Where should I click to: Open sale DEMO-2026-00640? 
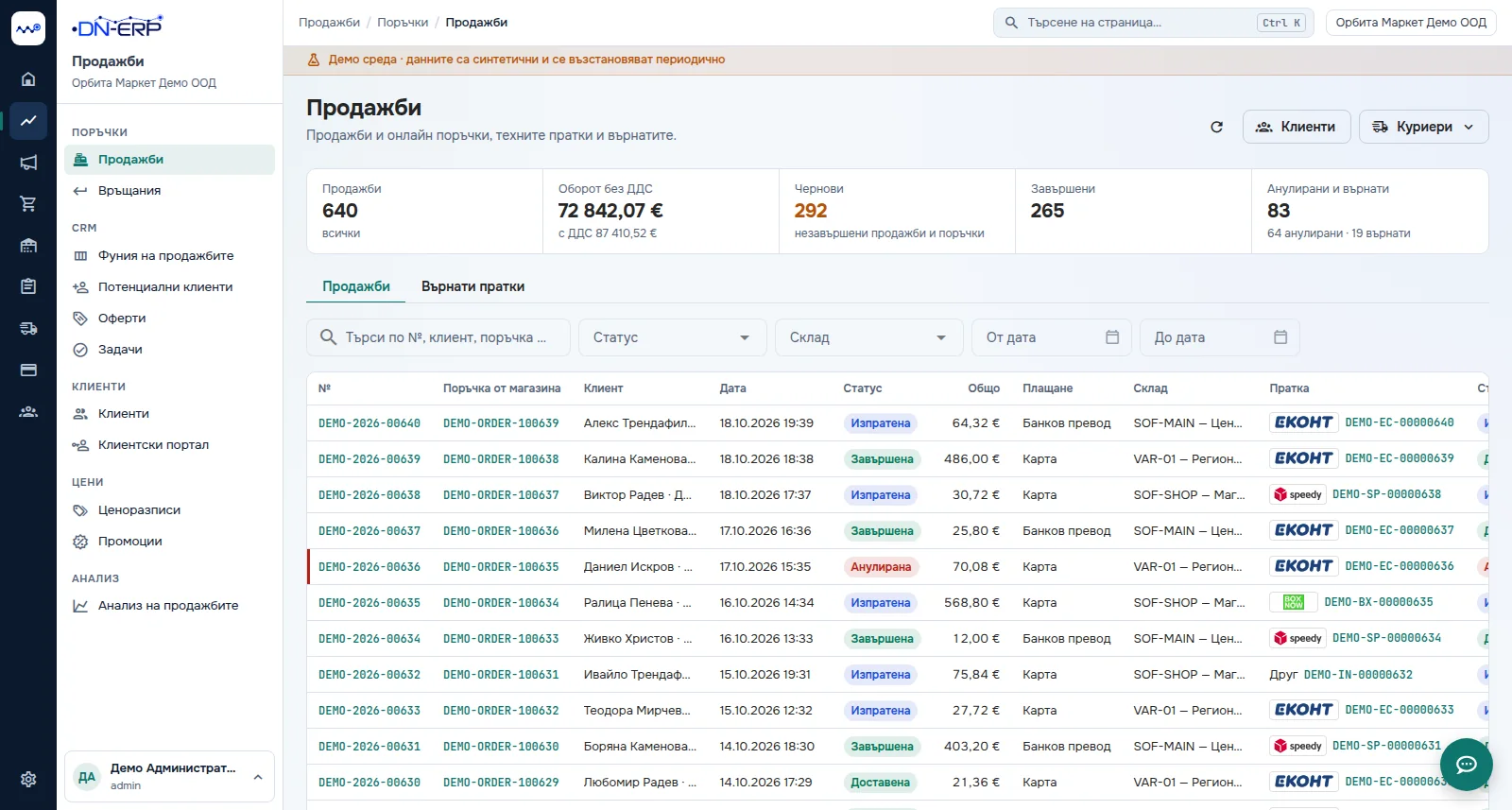tap(369, 423)
